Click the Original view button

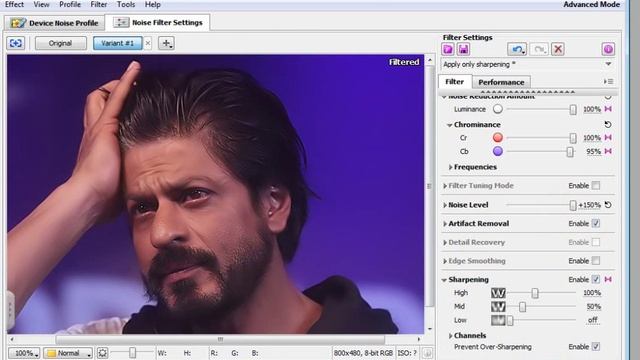[60, 43]
